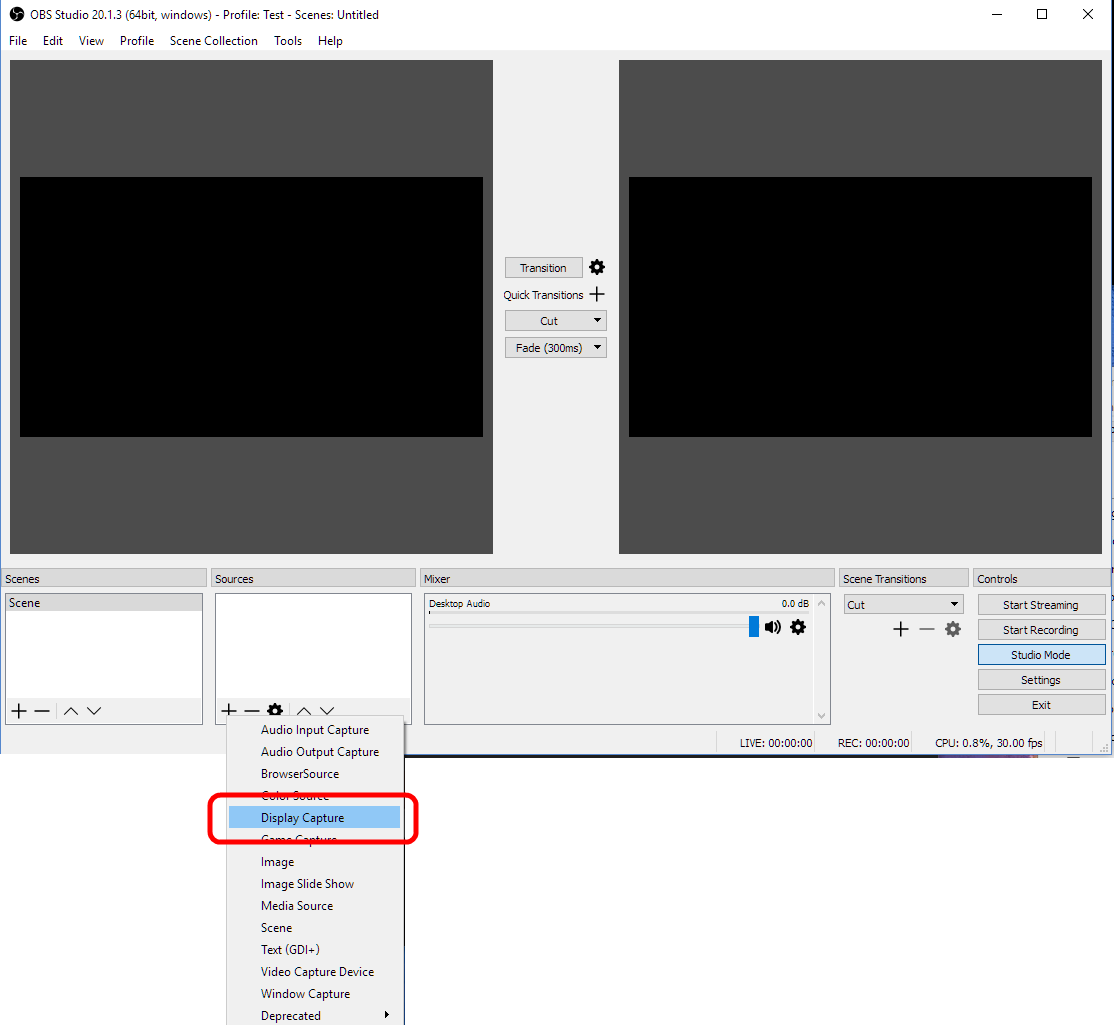
Task: Click Start Recording
Action: (x=1041, y=629)
